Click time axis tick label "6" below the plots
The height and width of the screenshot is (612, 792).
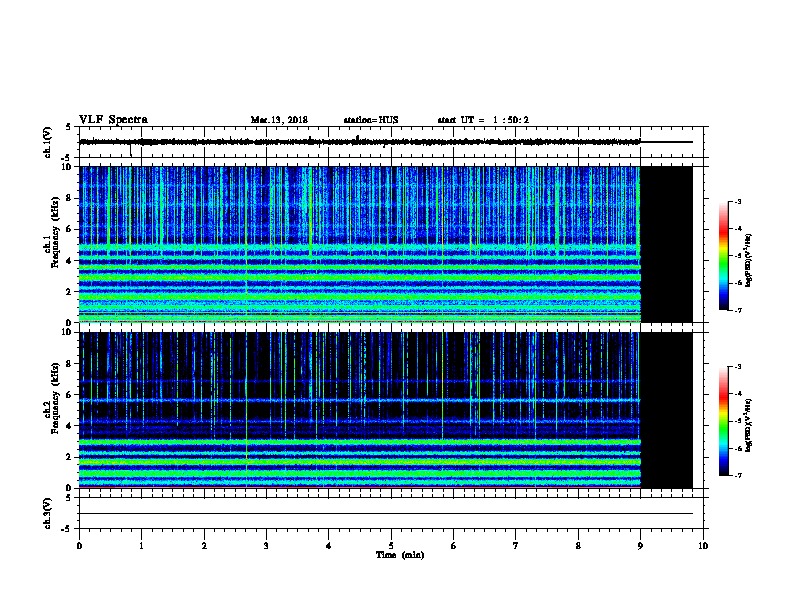pos(454,546)
